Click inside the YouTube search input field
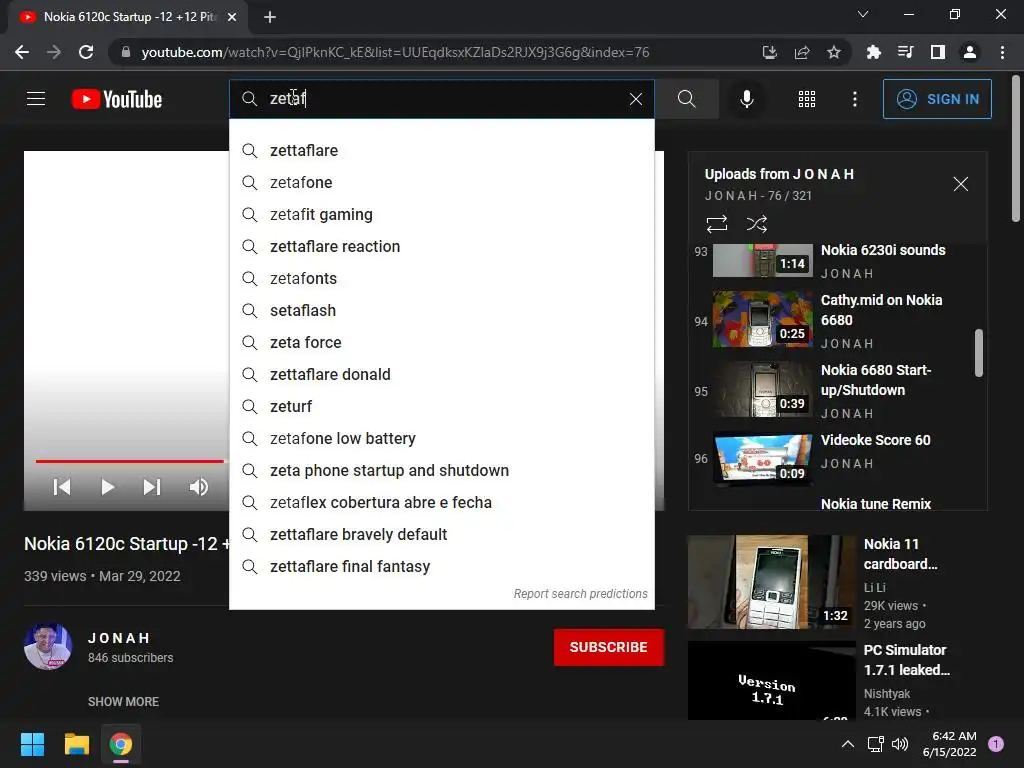This screenshot has height=768, width=1024. coord(441,99)
